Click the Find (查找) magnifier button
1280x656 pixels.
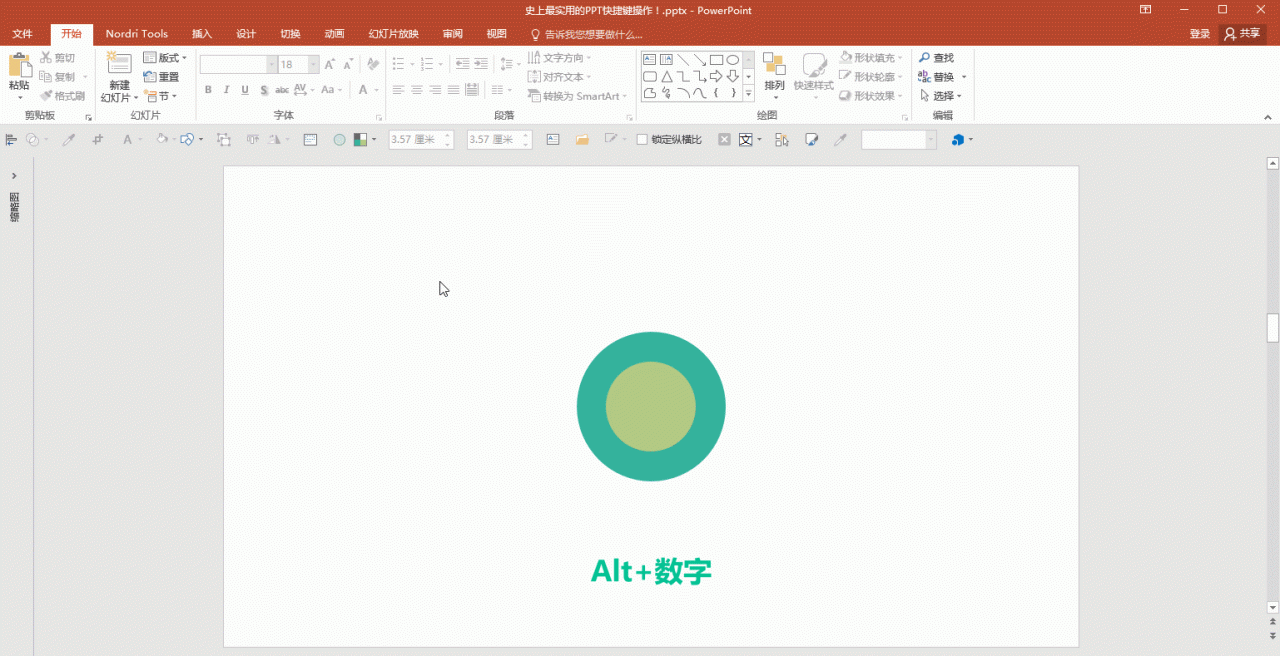[936, 58]
